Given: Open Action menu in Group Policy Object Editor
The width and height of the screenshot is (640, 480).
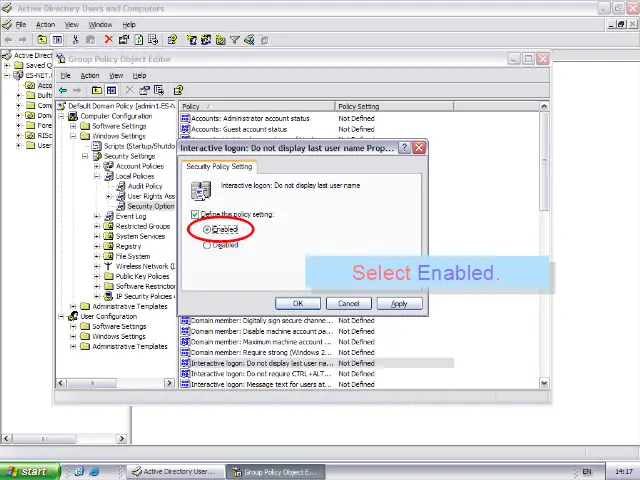Looking at the screenshot, I should 90,76.
